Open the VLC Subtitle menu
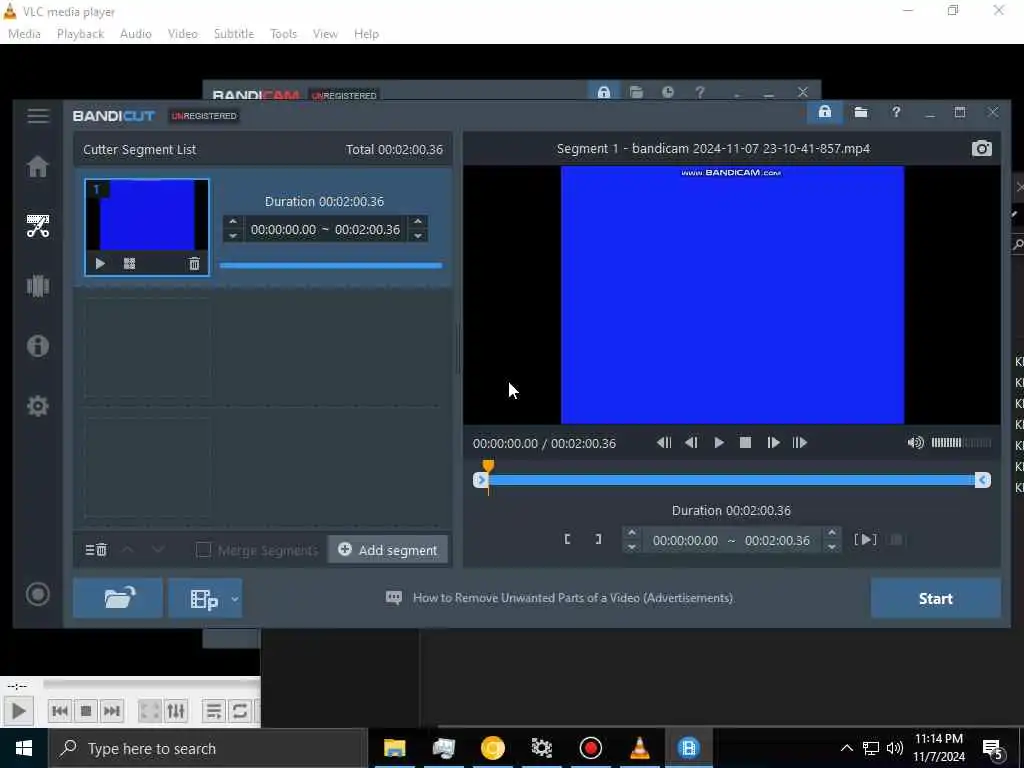The width and height of the screenshot is (1024, 768). (x=234, y=34)
